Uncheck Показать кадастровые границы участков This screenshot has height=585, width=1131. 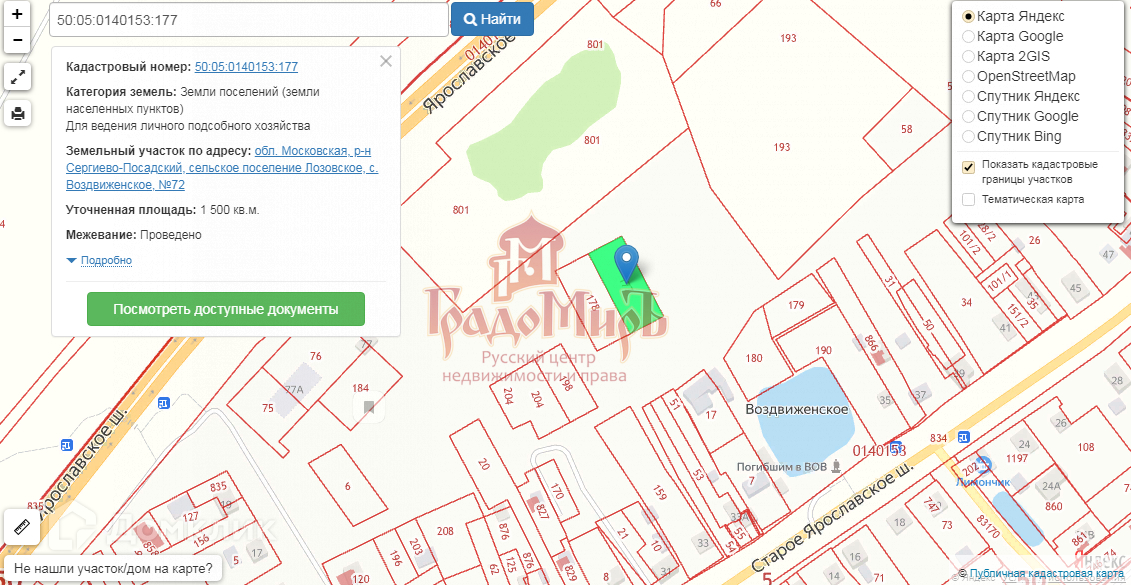[969, 167]
